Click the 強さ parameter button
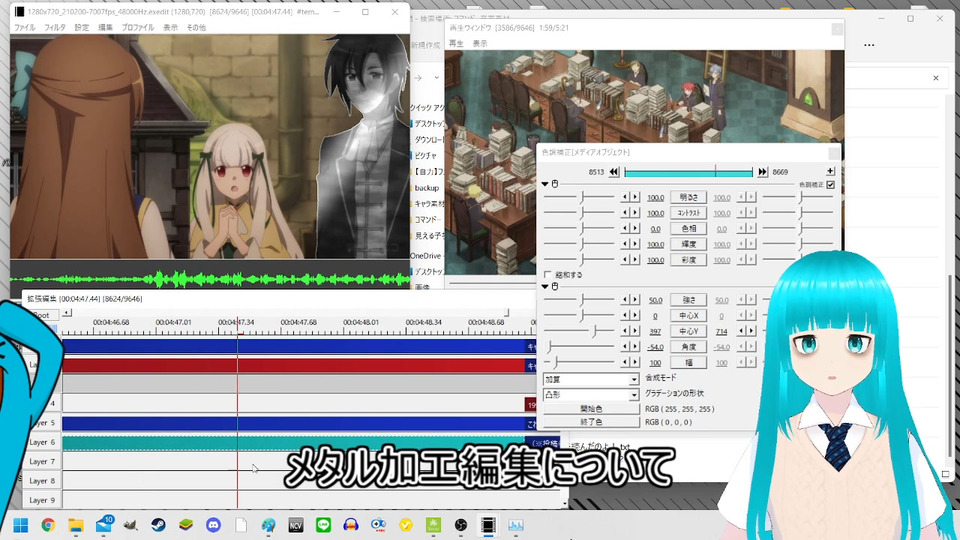Screen dimensions: 960x540 pyautogui.click(x=689, y=300)
